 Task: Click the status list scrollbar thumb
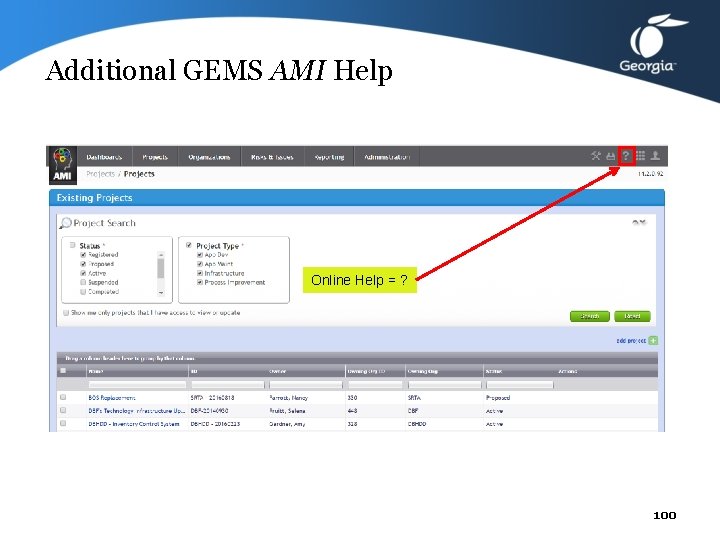click(x=161, y=268)
